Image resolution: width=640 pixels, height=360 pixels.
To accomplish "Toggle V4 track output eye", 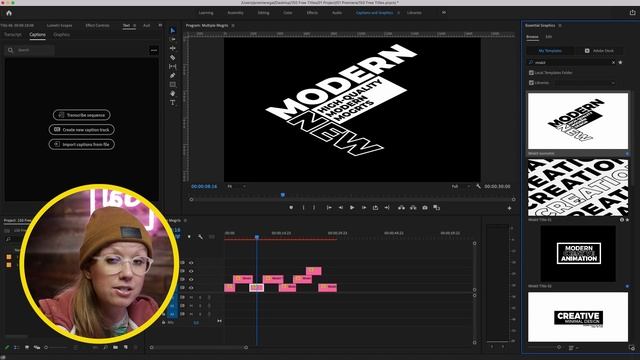I will tap(191, 263).
